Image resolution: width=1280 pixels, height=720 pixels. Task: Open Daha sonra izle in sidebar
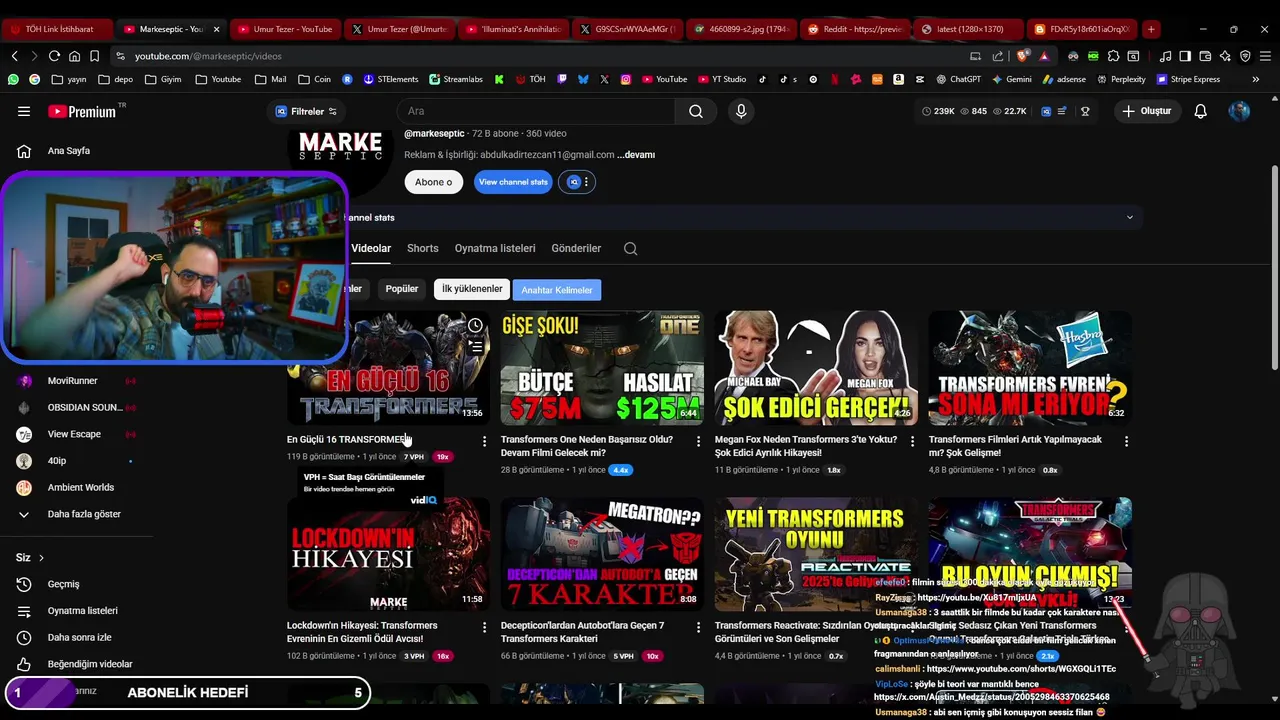pyautogui.click(x=79, y=637)
